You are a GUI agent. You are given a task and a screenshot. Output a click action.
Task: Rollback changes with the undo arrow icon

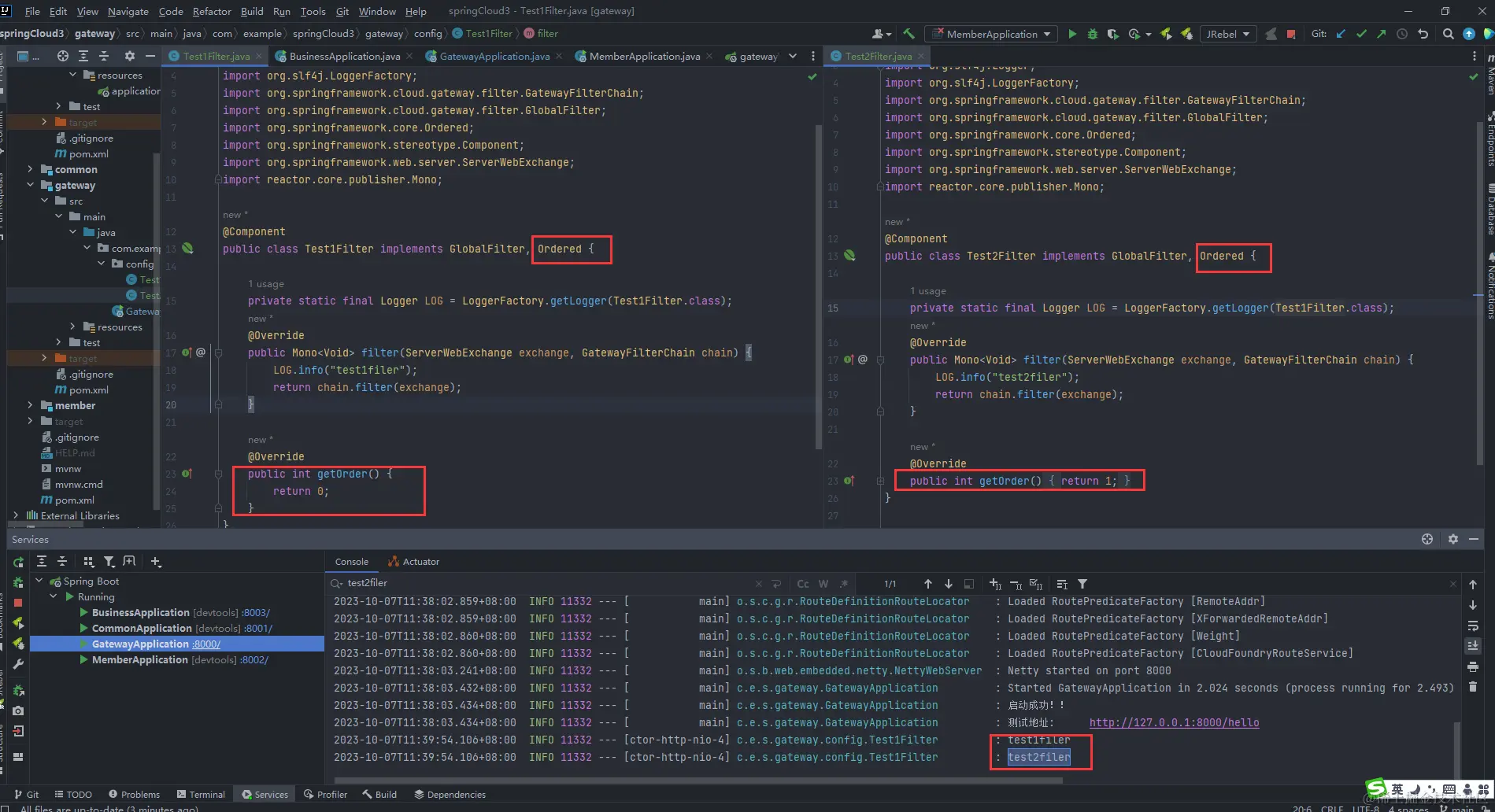tap(1423, 34)
